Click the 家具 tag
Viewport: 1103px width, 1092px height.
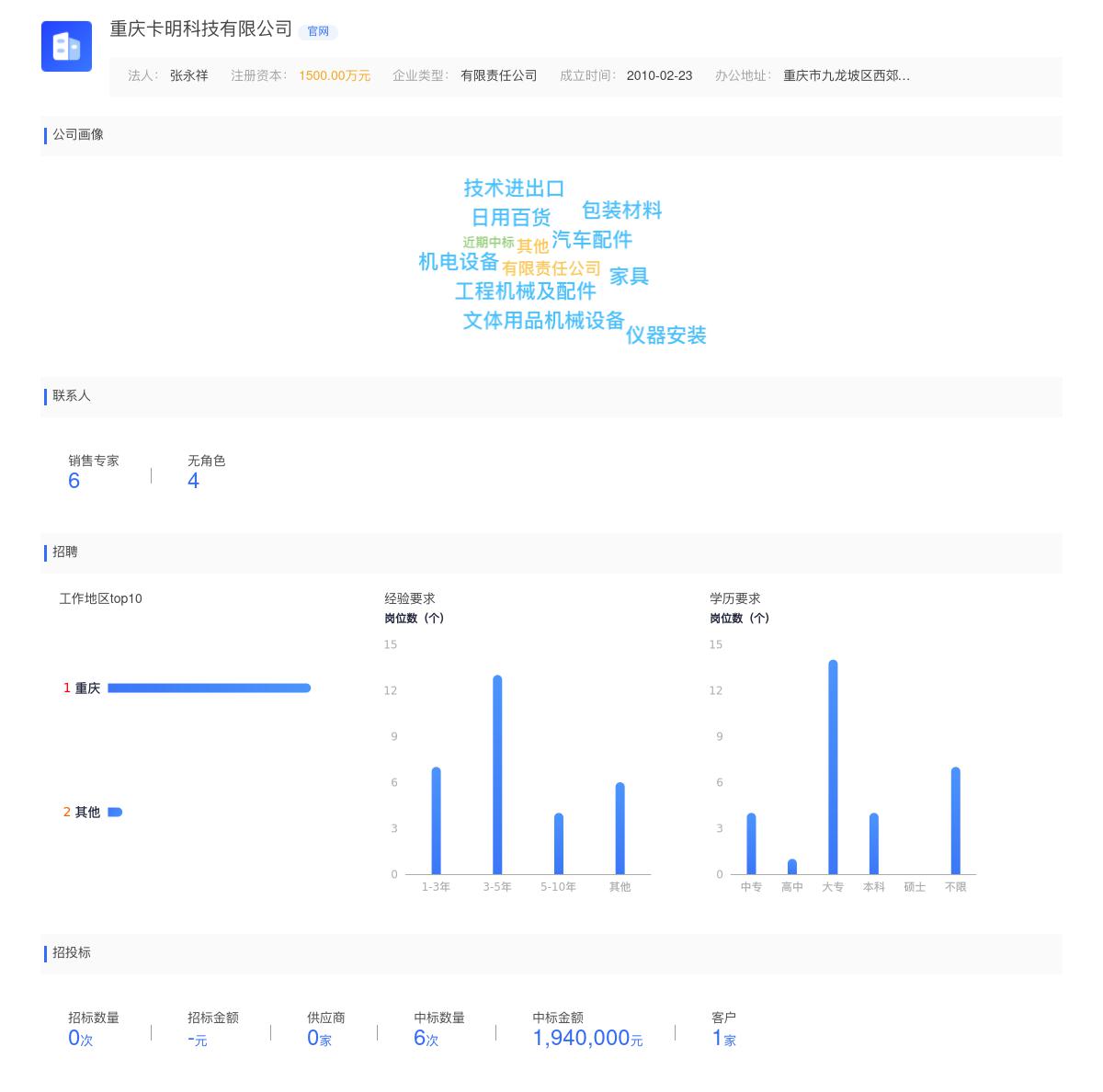coord(630,277)
